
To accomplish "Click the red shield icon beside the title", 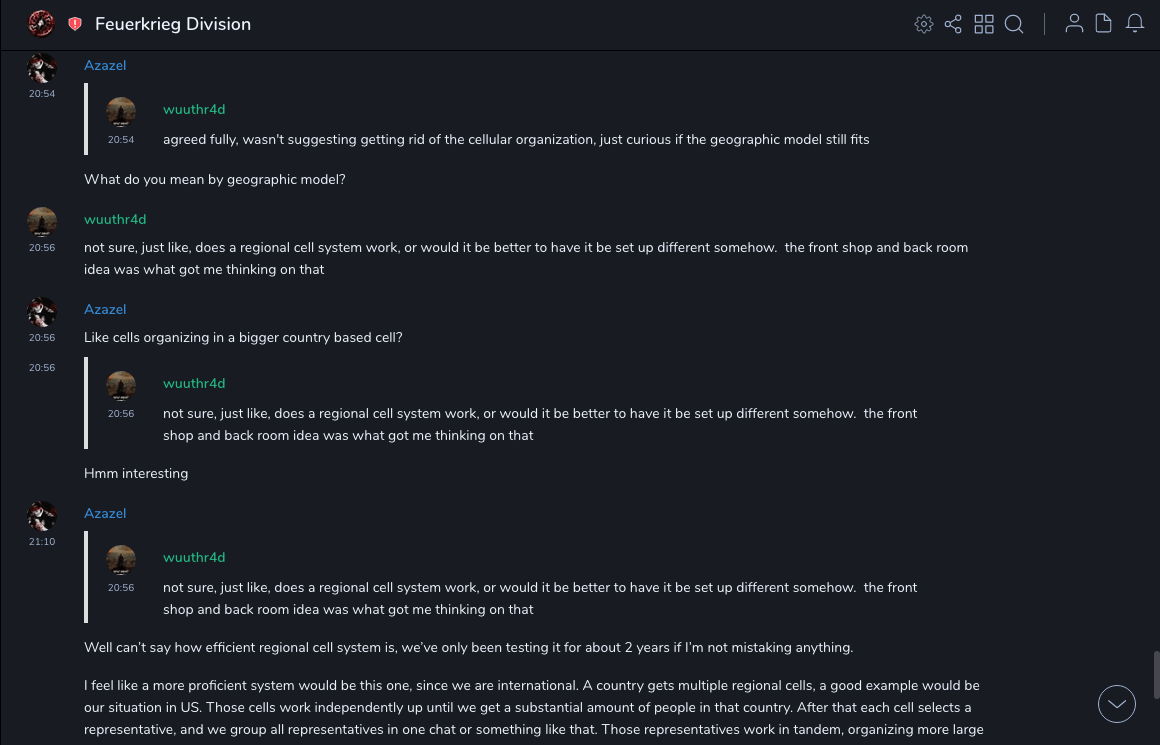I will pos(75,24).
